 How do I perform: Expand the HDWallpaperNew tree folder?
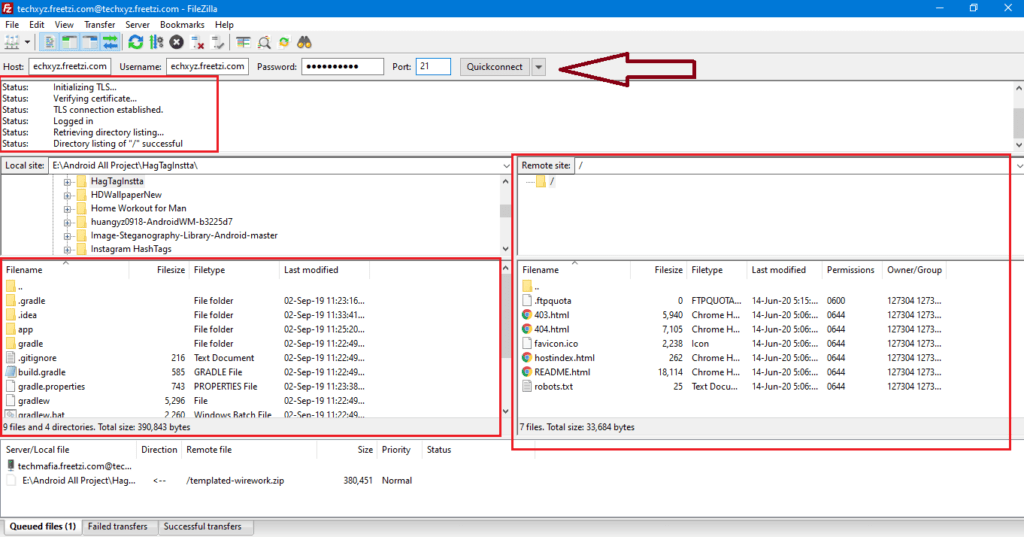click(x=67, y=195)
